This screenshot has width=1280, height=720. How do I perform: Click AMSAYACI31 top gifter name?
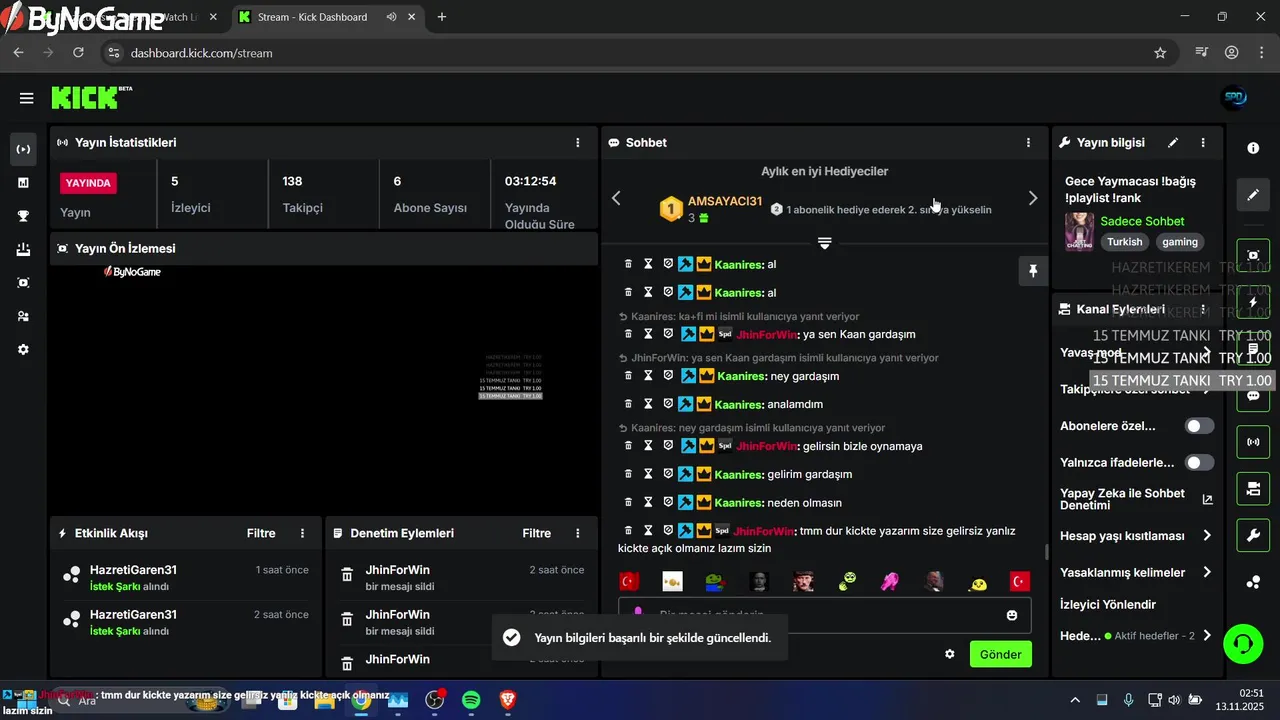pos(725,202)
